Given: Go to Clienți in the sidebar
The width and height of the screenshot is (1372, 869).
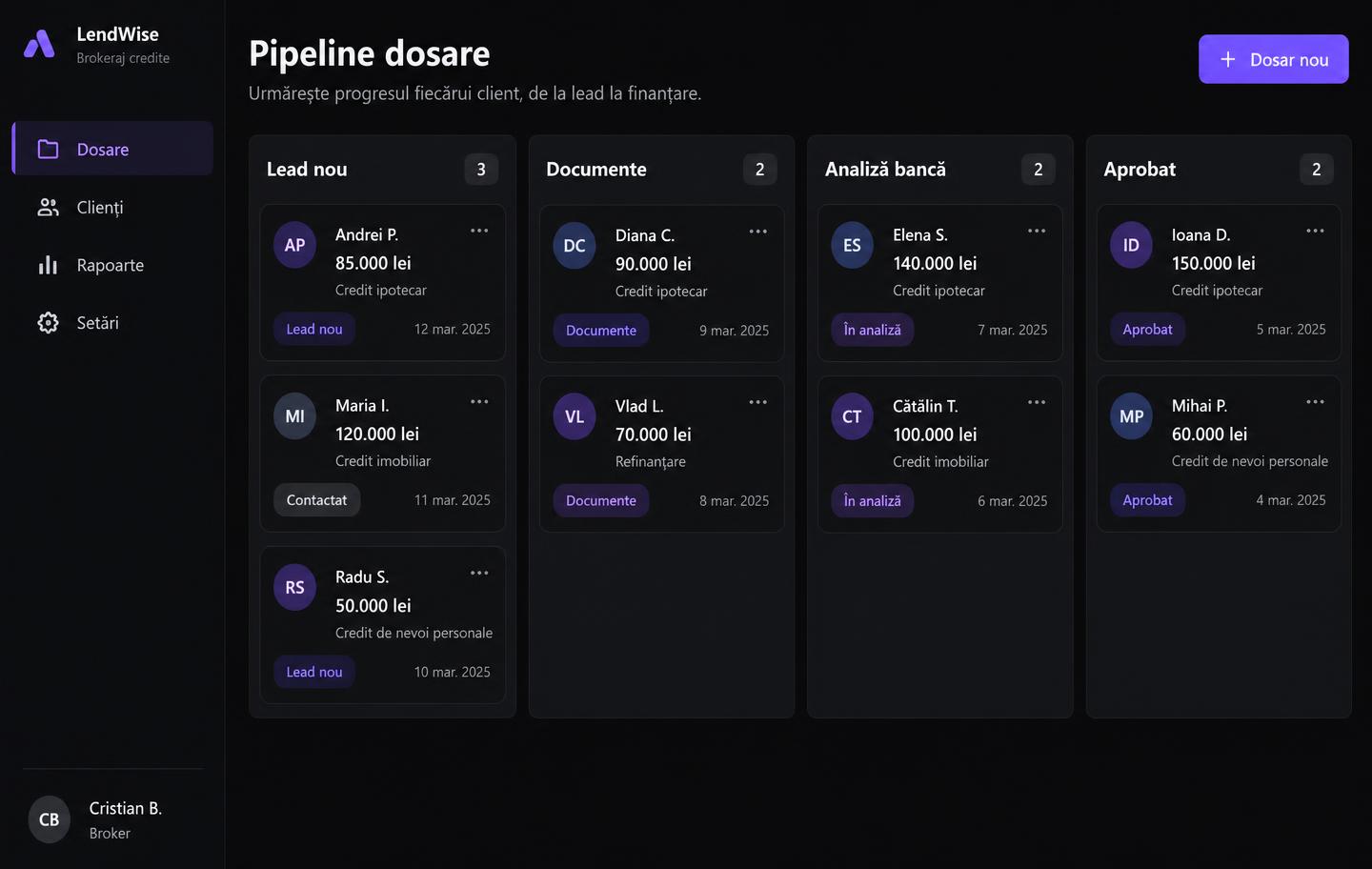Looking at the screenshot, I should click(x=112, y=207).
